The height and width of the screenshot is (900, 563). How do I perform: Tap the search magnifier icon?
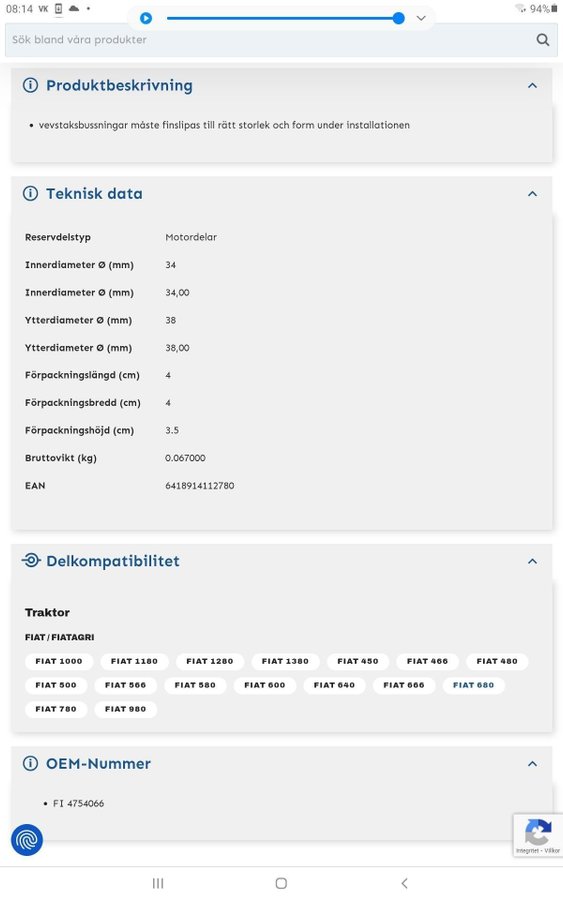point(542,40)
